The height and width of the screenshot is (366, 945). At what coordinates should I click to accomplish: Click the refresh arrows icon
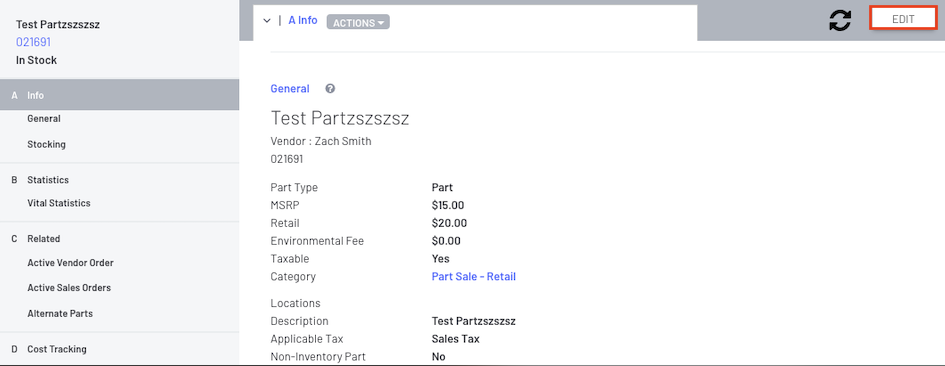pyautogui.click(x=840, y=20)
